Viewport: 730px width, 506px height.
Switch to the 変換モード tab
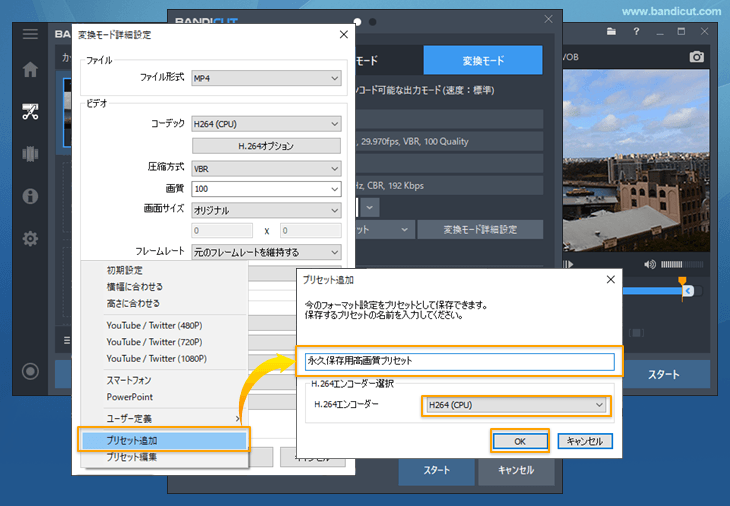483,61
